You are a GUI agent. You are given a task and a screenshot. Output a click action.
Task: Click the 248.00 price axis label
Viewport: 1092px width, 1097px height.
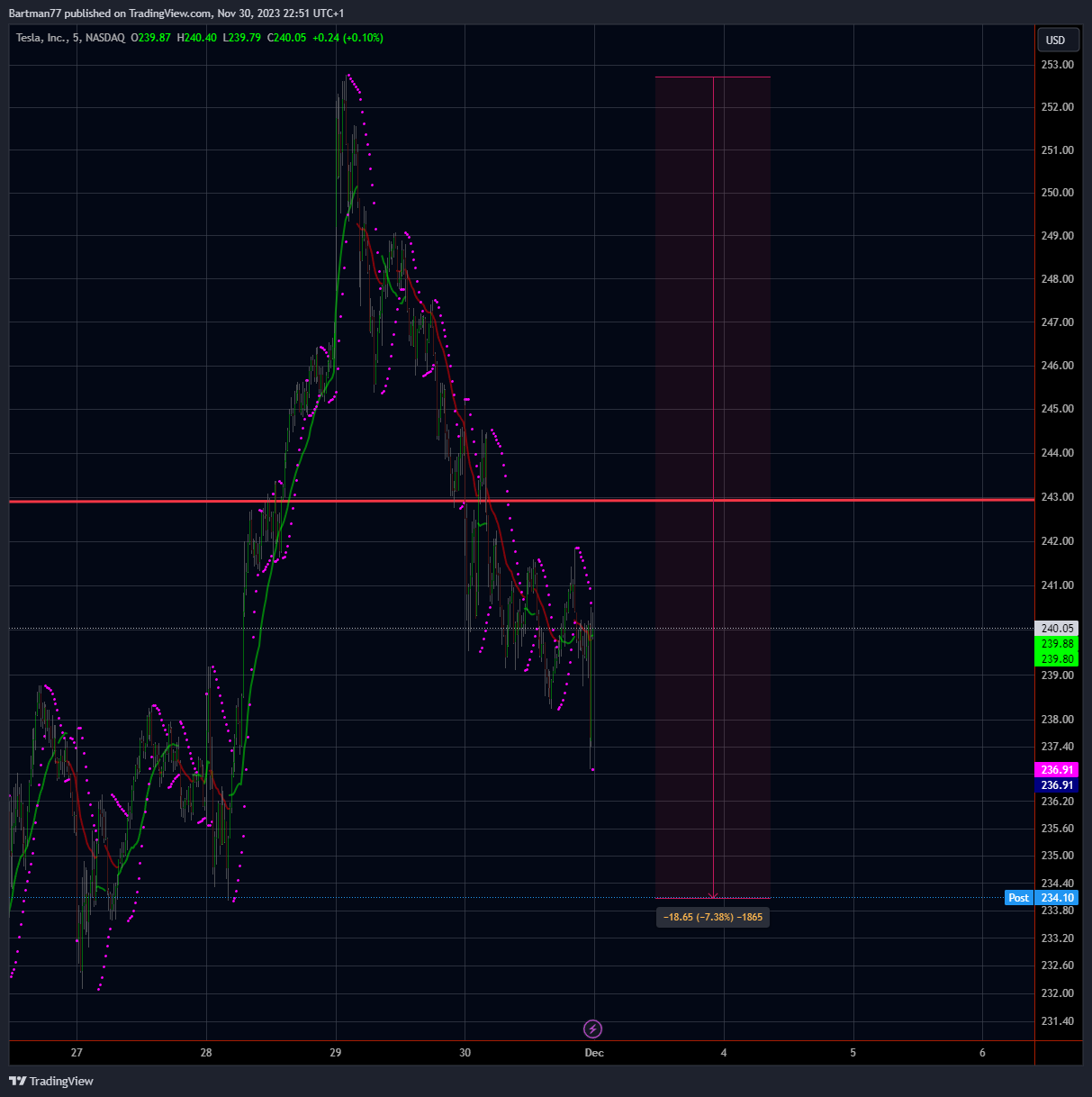pos(1057,279)
